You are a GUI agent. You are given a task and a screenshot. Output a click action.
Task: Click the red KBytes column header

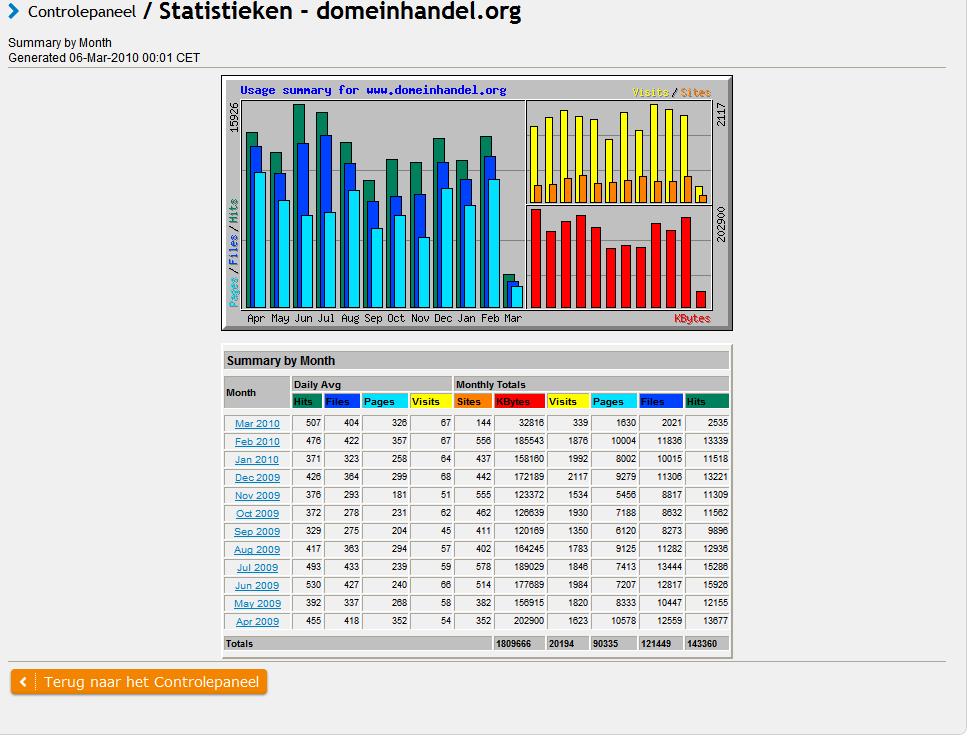click(519, 401)
